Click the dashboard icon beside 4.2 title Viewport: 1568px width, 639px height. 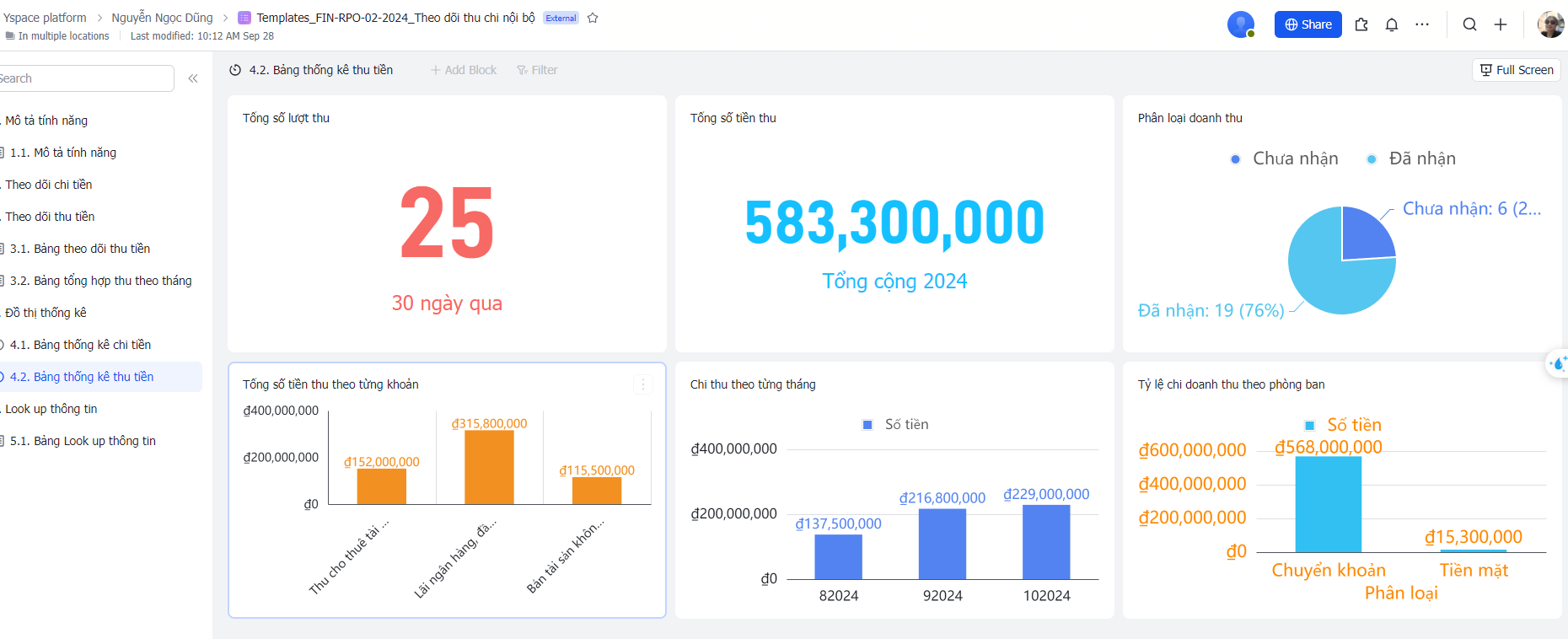tap(235, 70)
